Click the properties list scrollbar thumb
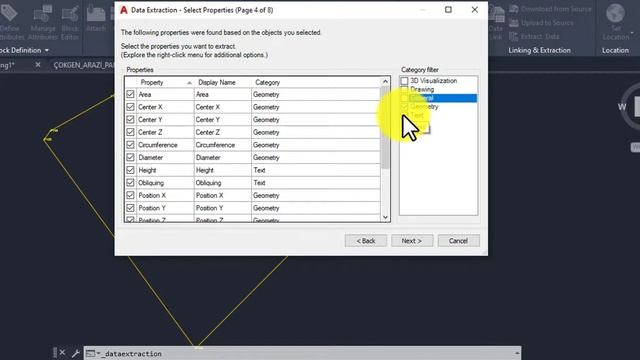 (385, 128)
